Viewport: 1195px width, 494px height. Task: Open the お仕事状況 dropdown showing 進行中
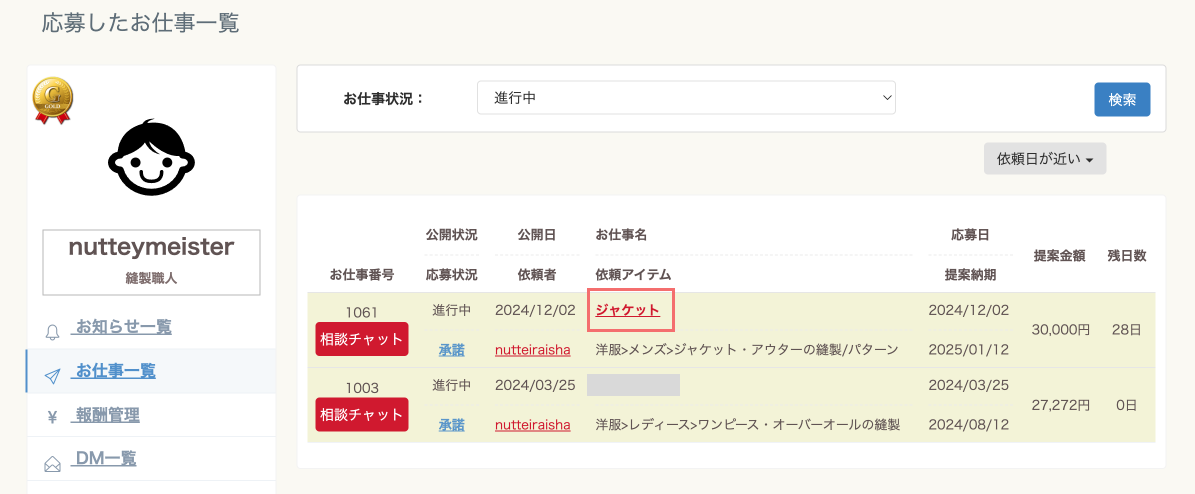click(686, 98)
